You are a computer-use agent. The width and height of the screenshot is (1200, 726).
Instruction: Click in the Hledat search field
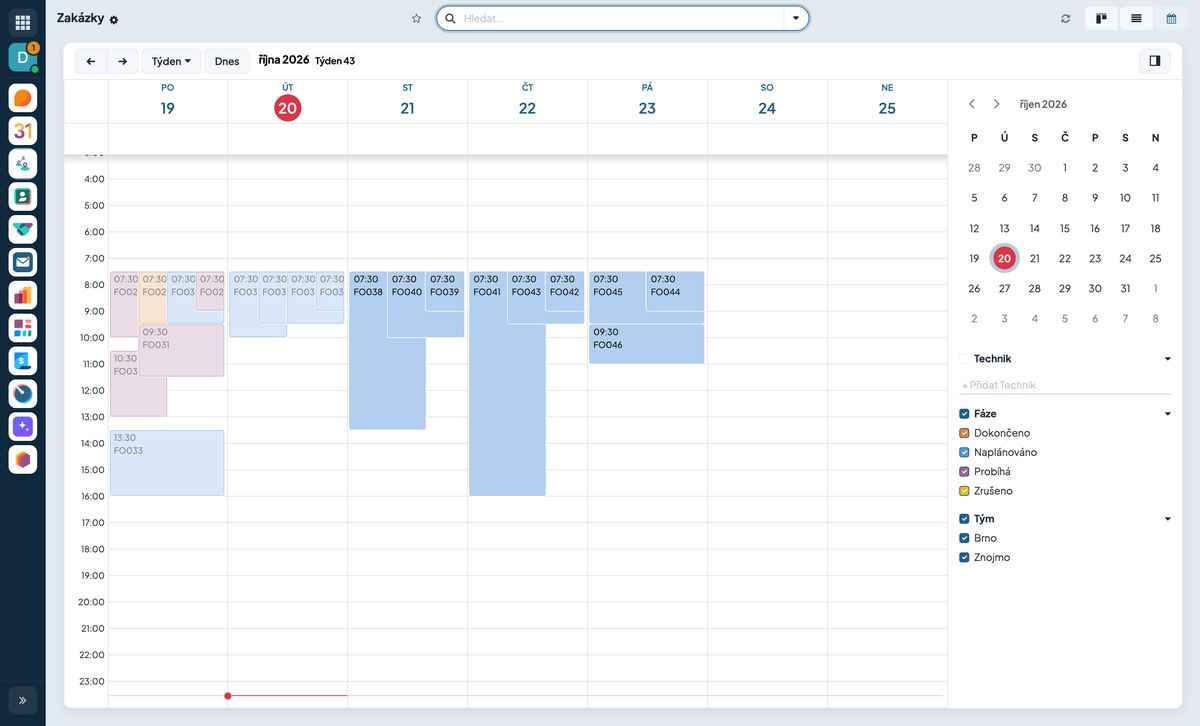point(620,18)
